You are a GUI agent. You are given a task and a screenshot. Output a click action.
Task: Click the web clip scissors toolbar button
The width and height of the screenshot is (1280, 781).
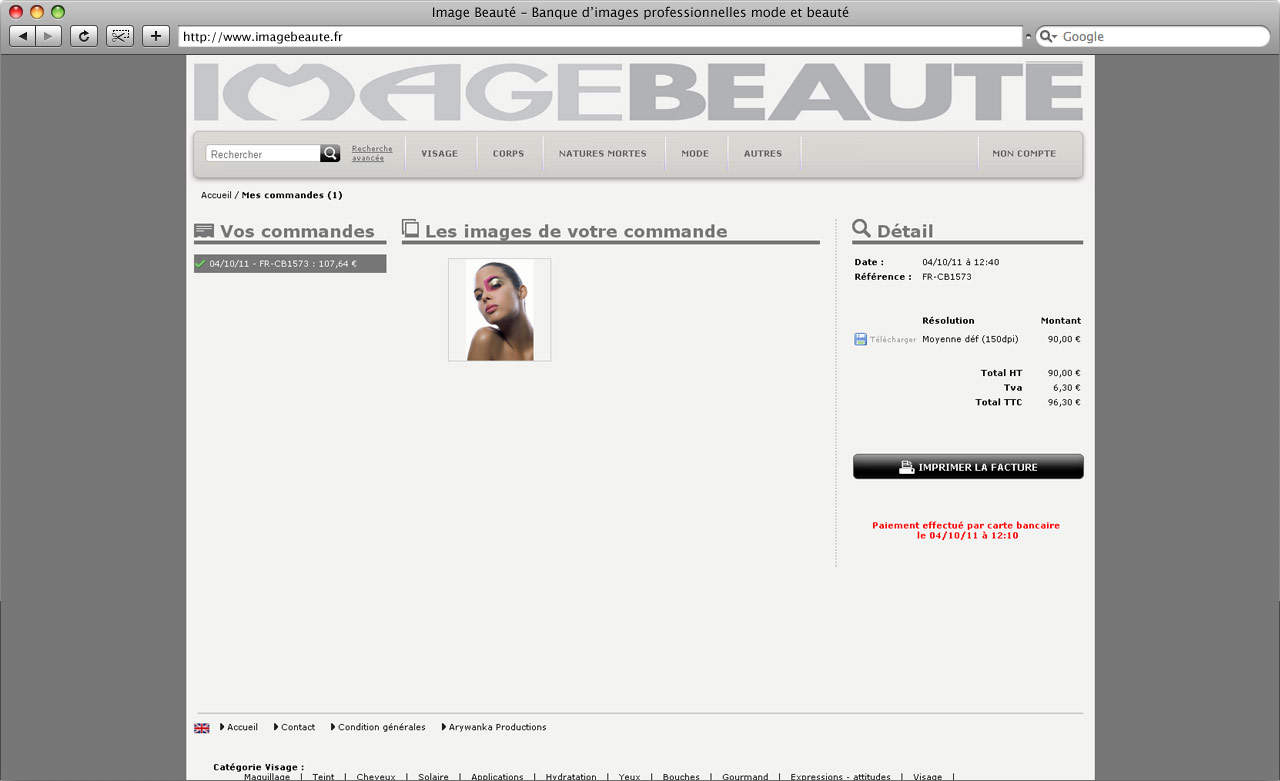pyautogui.click(x=120, y=36)
